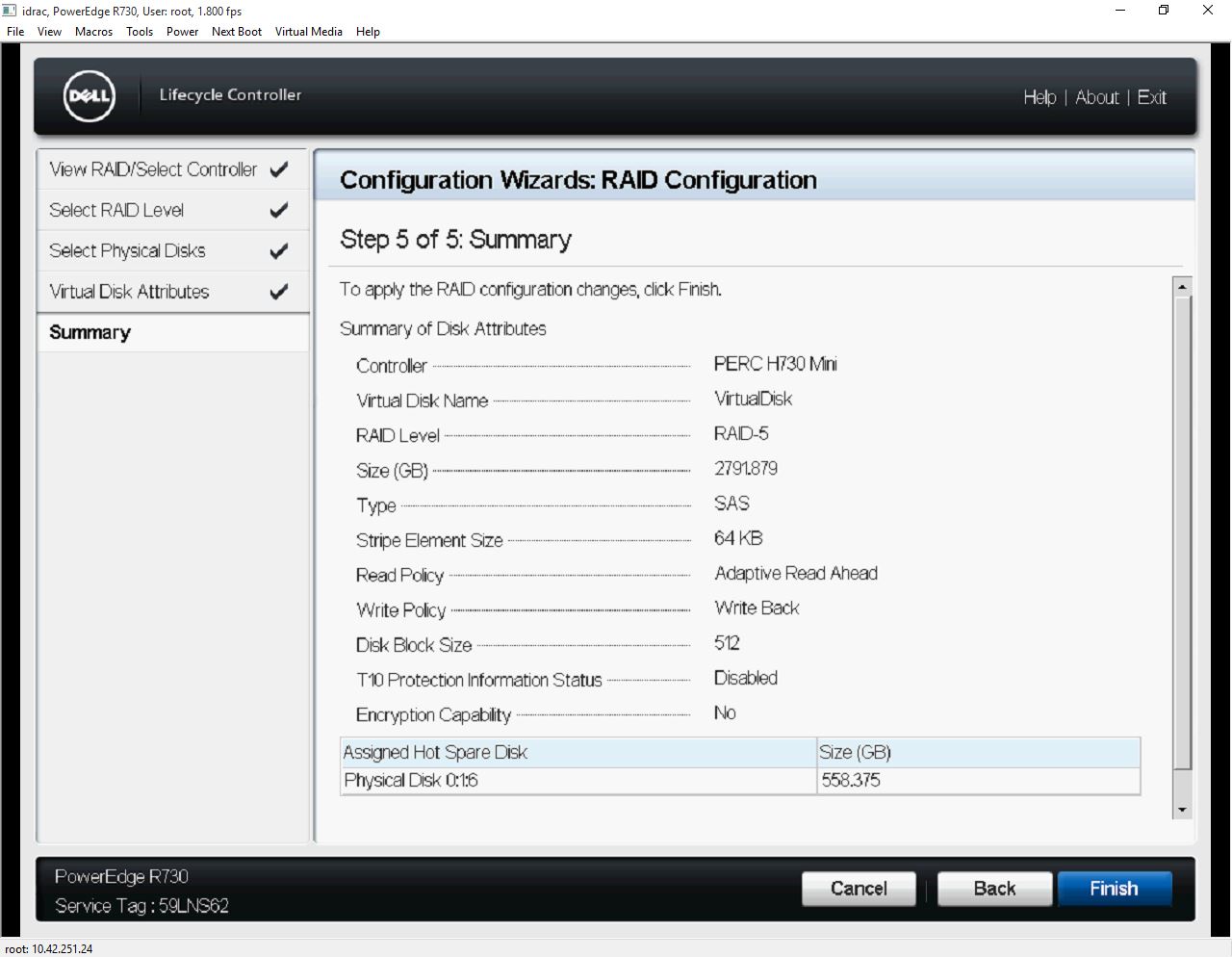Click the PowerEdge R730 footer label
This screenshot has height=957, width=1232.
(121, 876)
